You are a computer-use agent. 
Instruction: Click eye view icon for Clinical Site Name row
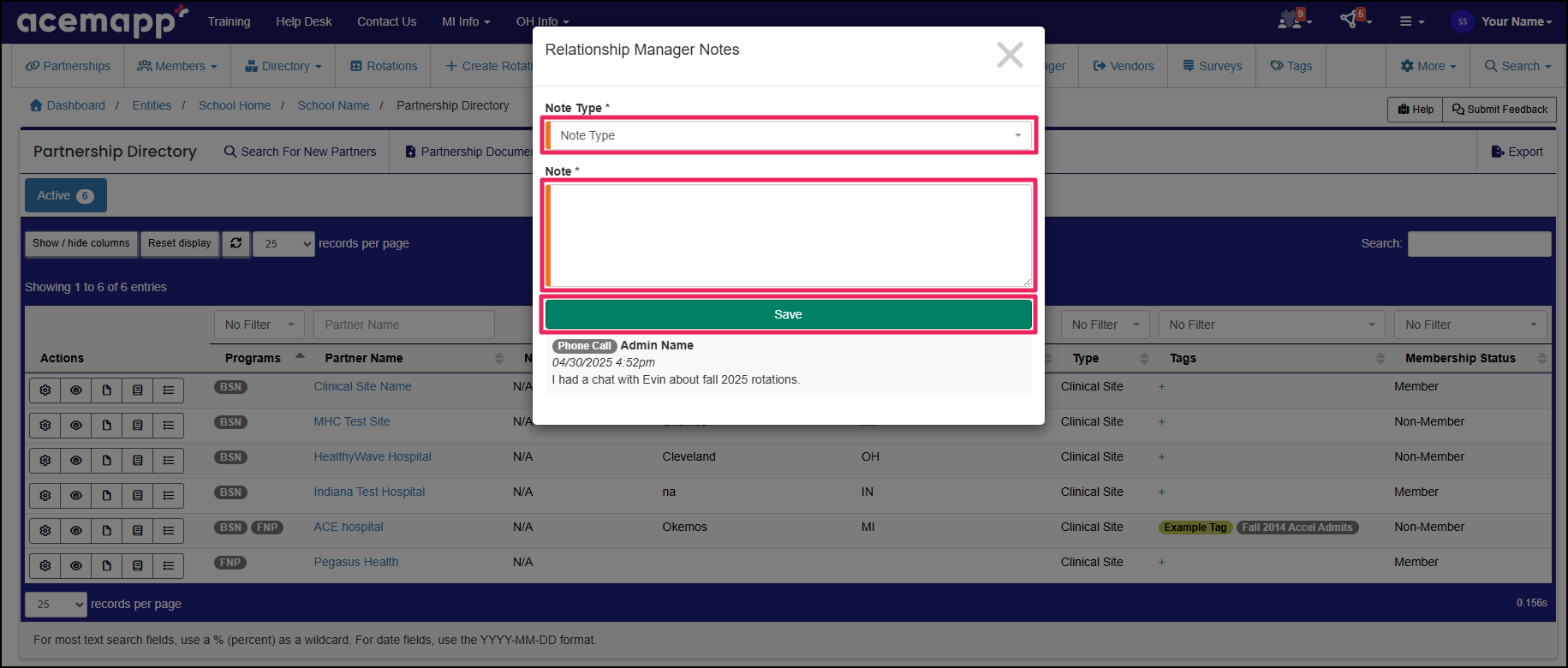click(76, 391)
